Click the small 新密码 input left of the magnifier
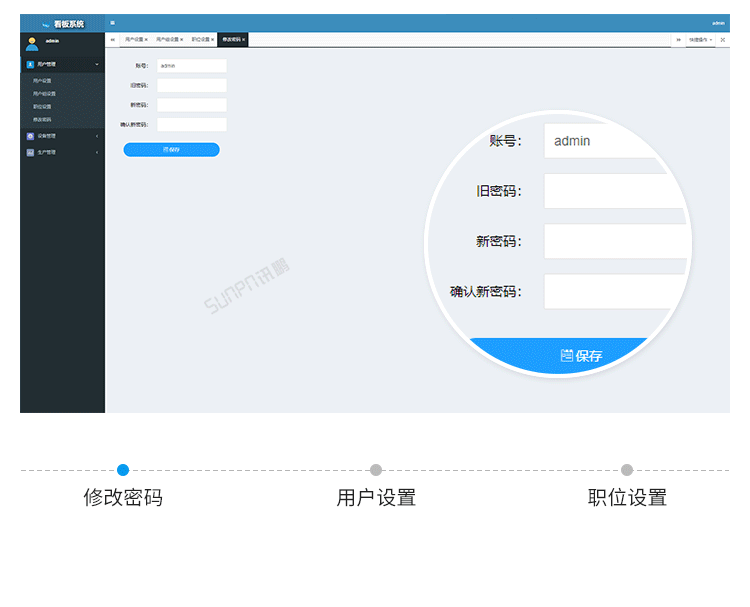The height and width of the screenshot is (607, 750). [192, 105]
